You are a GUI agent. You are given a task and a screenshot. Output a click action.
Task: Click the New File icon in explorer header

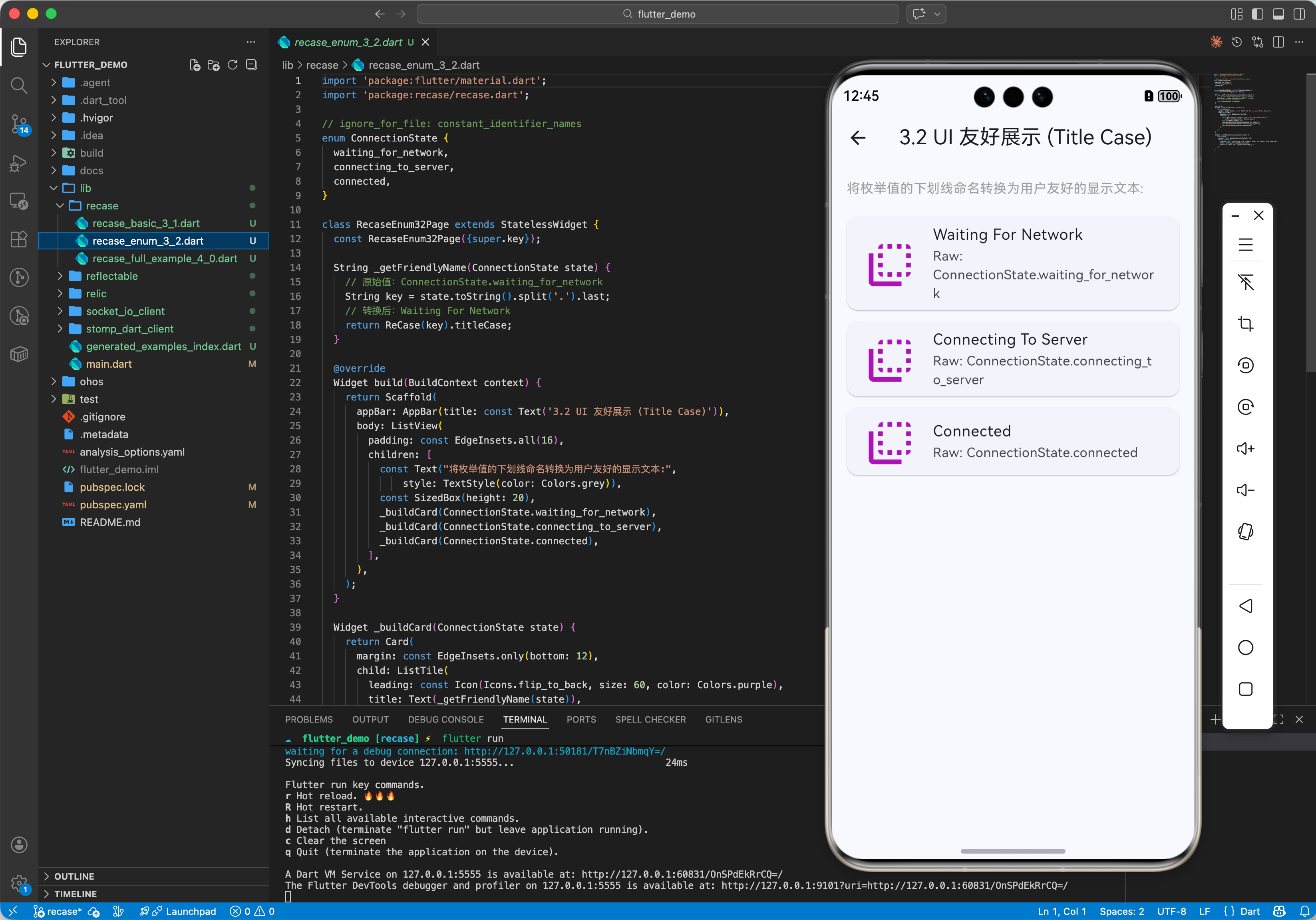pyautogui.click(x=195, y=65)
